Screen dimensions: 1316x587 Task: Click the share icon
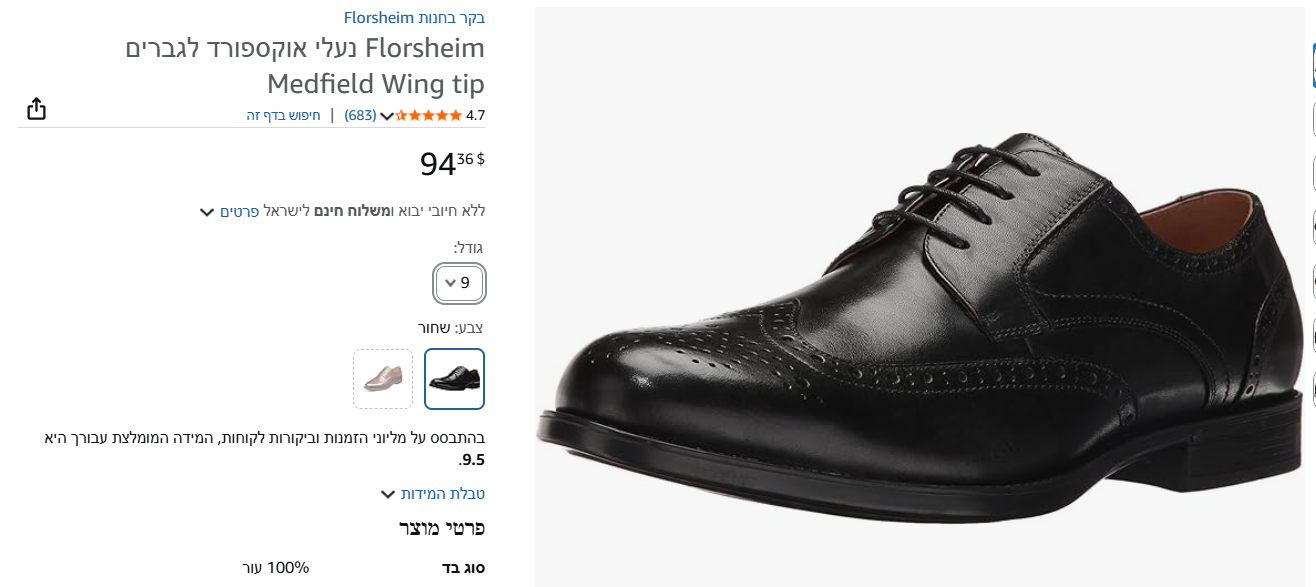(36, 109)
